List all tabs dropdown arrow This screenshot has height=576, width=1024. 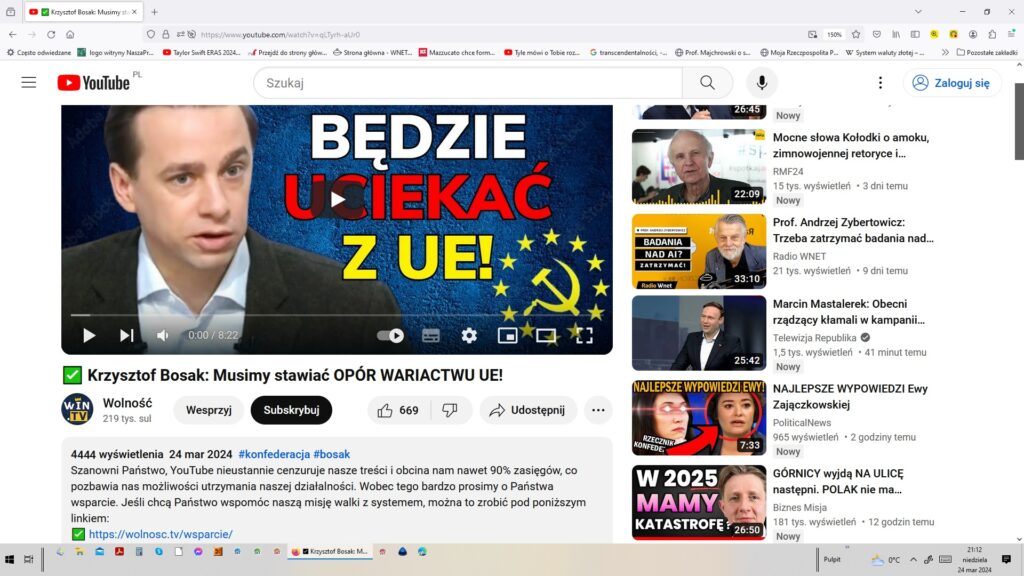point(918,12)
